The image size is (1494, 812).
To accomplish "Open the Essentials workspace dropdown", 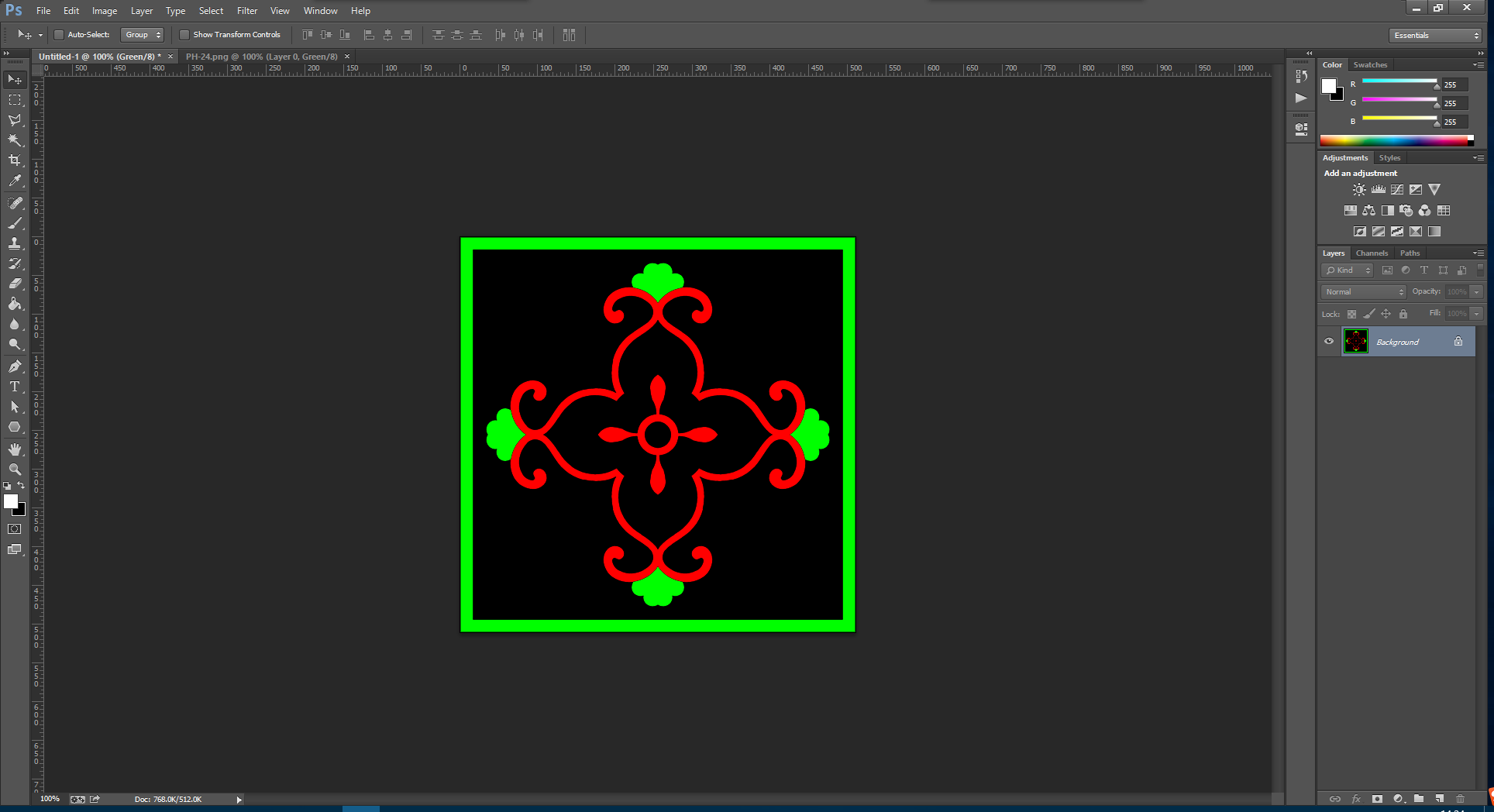I will (x=1435, y=36).
